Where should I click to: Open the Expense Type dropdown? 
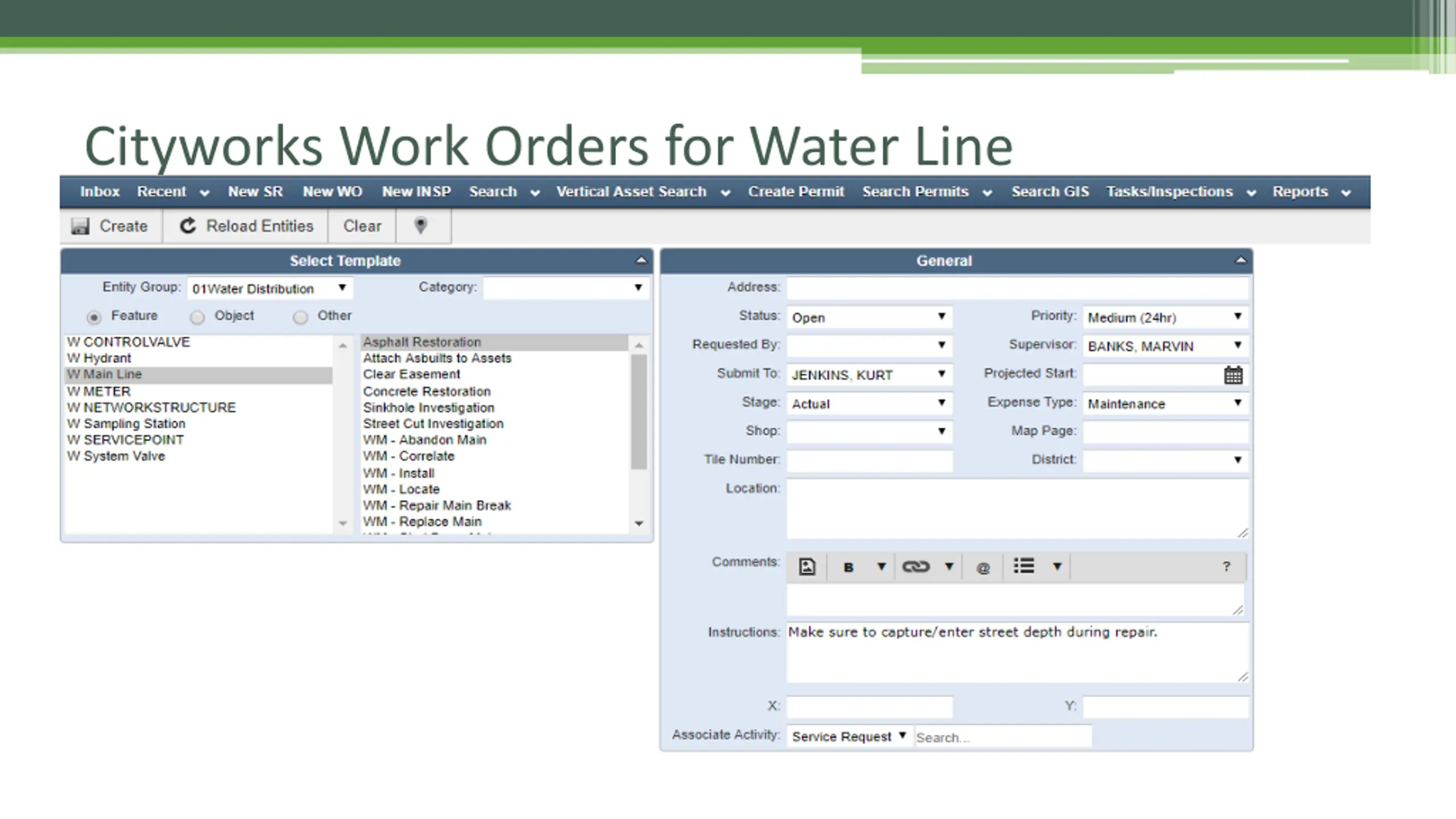[x=1165, y=403]
